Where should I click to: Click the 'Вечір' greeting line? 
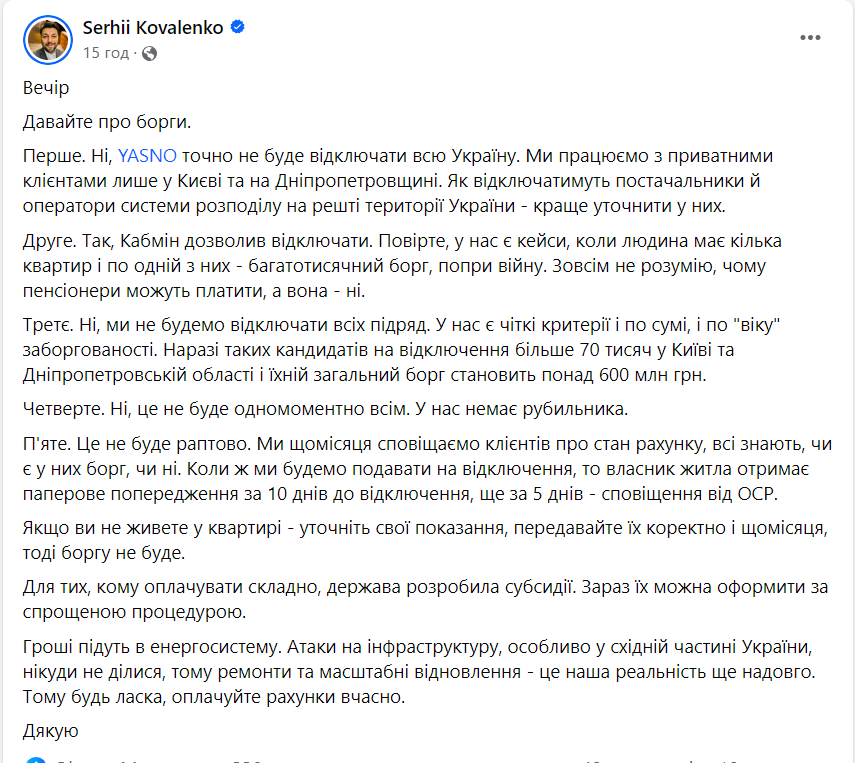click(x=46, y=88)
